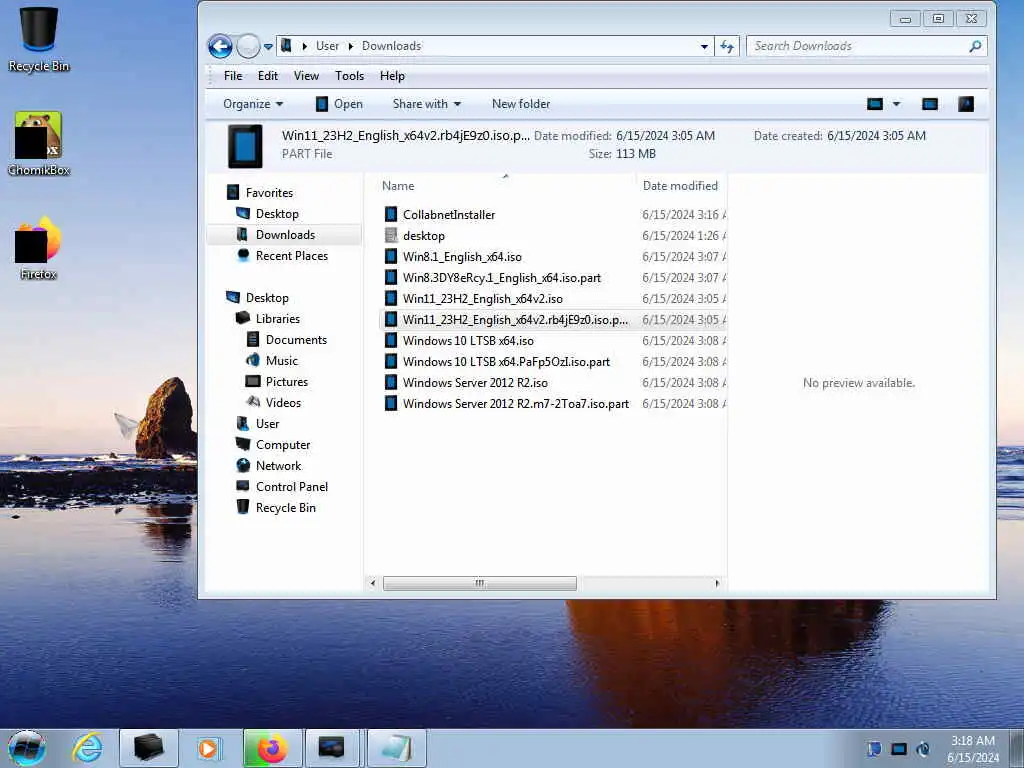Expand the Organize dropdown
Image resolution: width=1024 pixels, height=768 pixels.
[x=253, y=104]
